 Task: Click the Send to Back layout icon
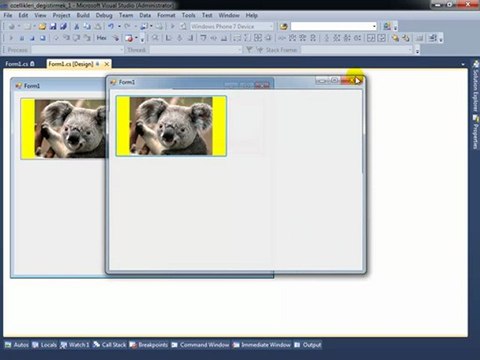pyautogui.click(x=406, y=38)
